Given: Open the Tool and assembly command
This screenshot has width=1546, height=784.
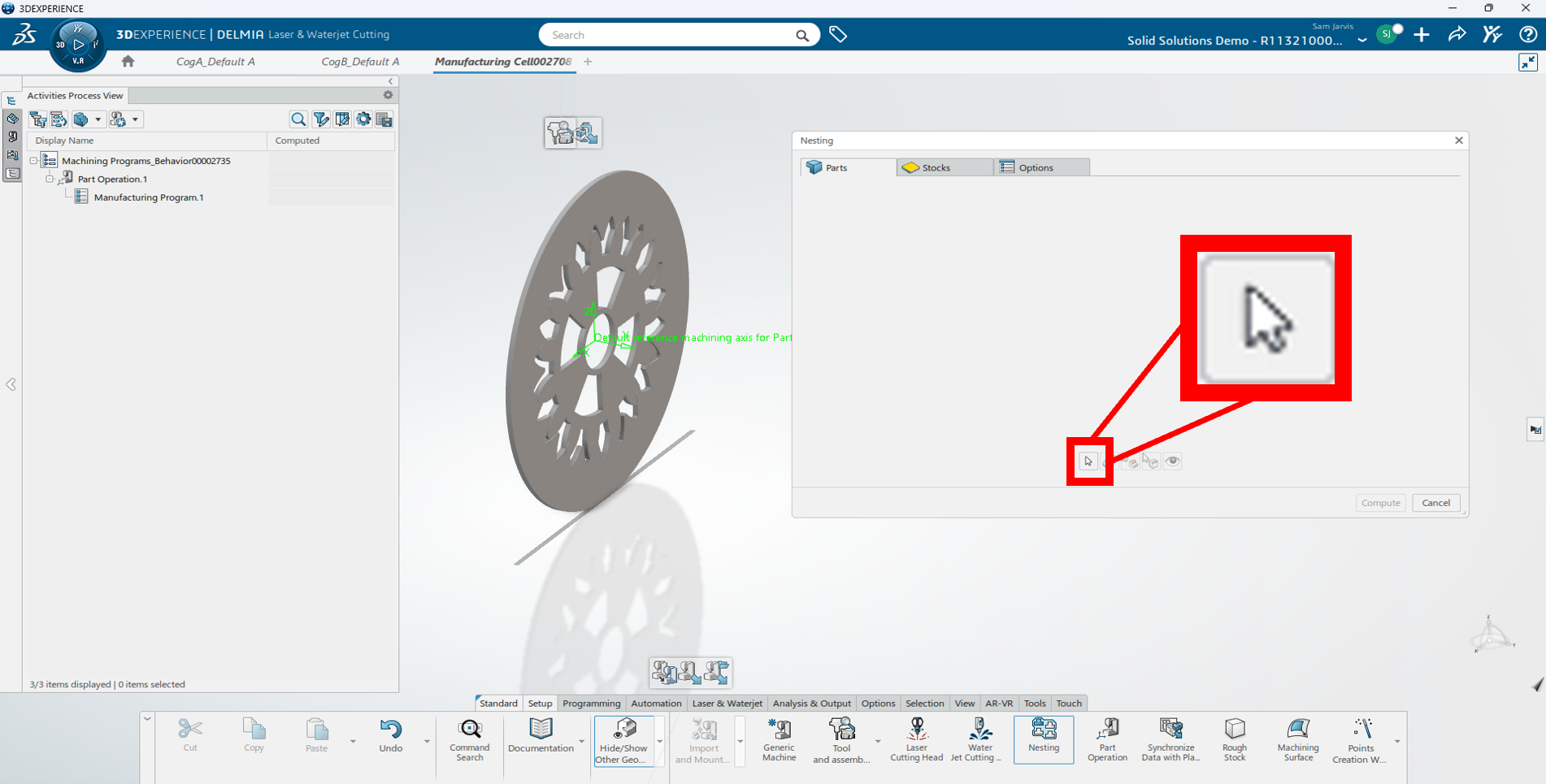Looking at the screenshot, I should [841, 739].
